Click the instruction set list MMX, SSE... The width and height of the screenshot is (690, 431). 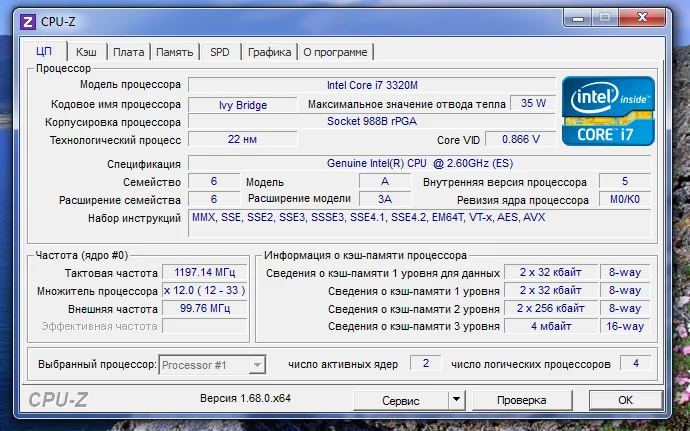coord(420,224)
